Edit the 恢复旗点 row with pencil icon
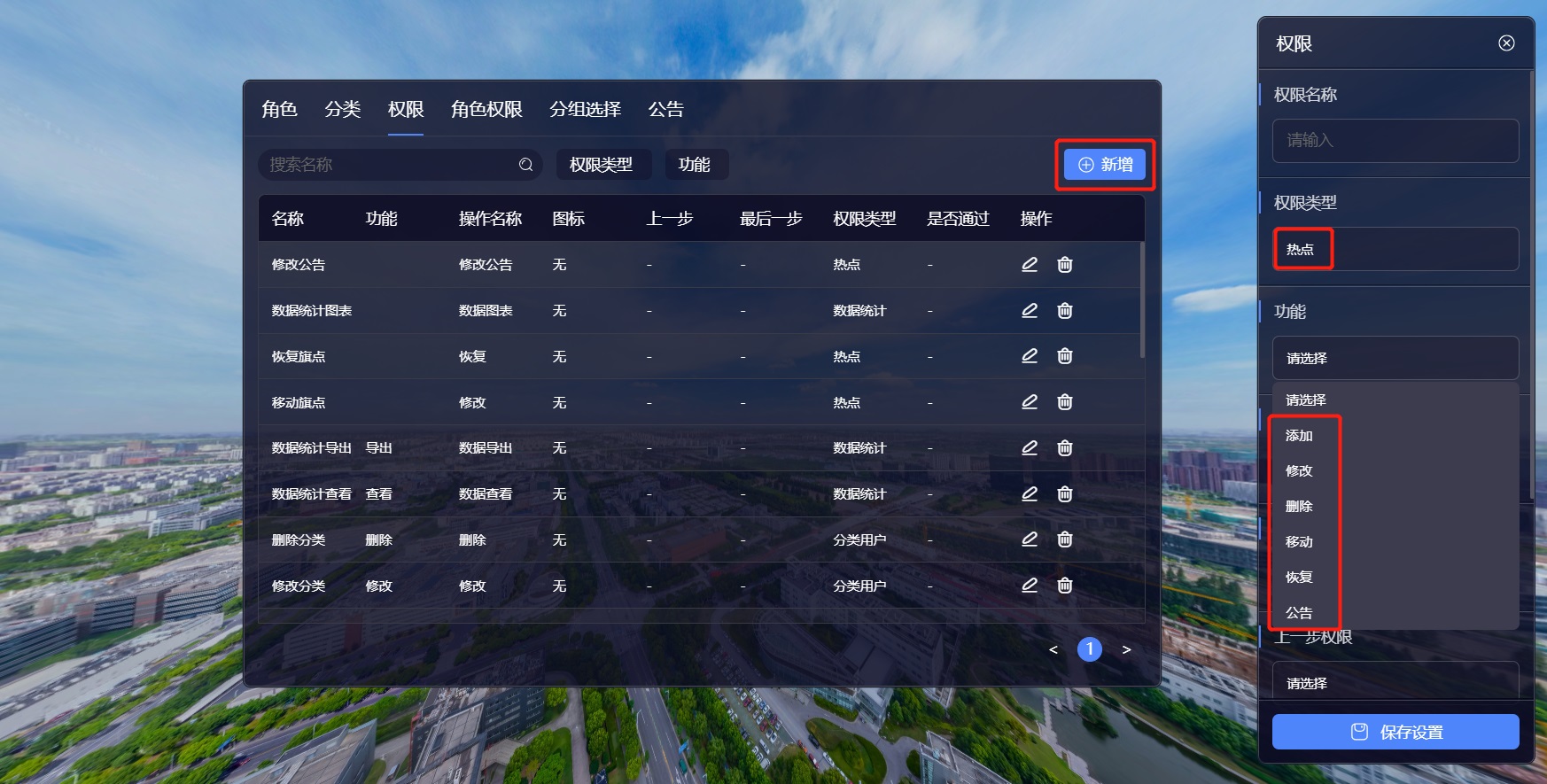Viewport: 1547px width, 784px height. pos(1030,356)
